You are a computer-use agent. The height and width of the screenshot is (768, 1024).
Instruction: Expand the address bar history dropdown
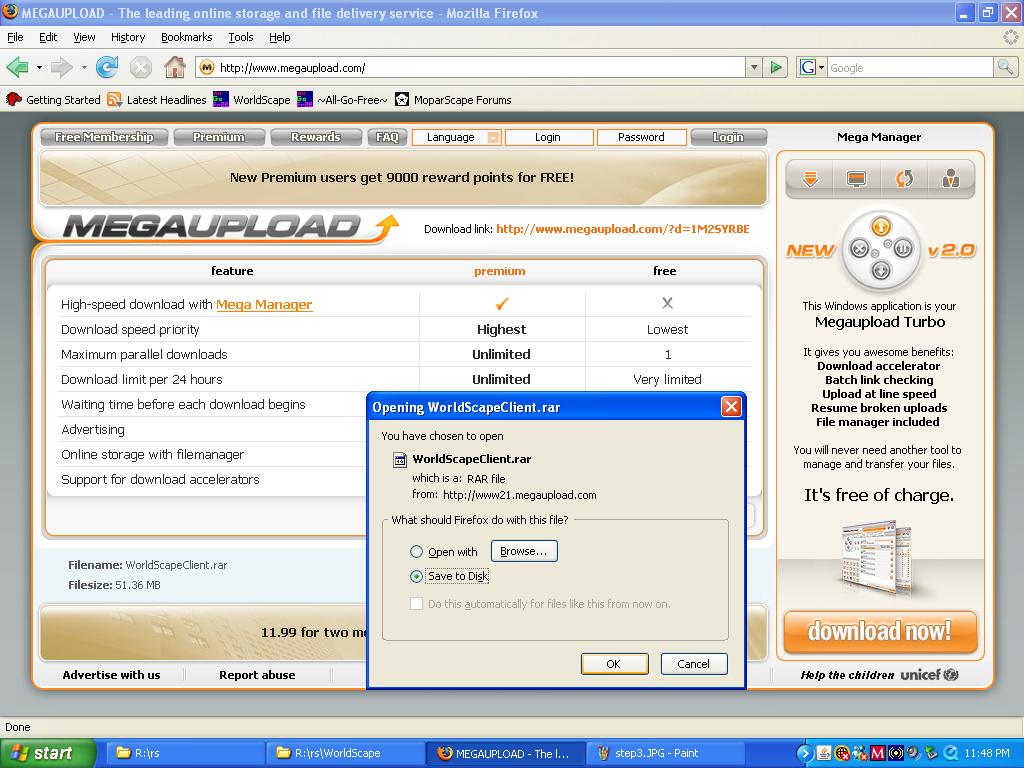click(754, 67)
